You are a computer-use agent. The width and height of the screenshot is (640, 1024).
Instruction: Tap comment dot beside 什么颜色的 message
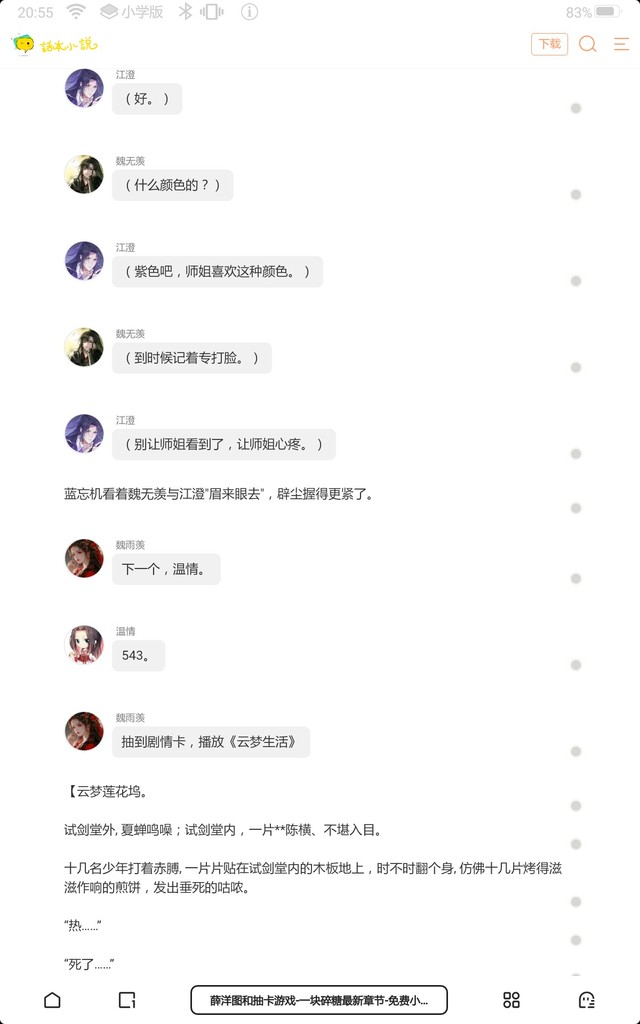tap(576, 195)
